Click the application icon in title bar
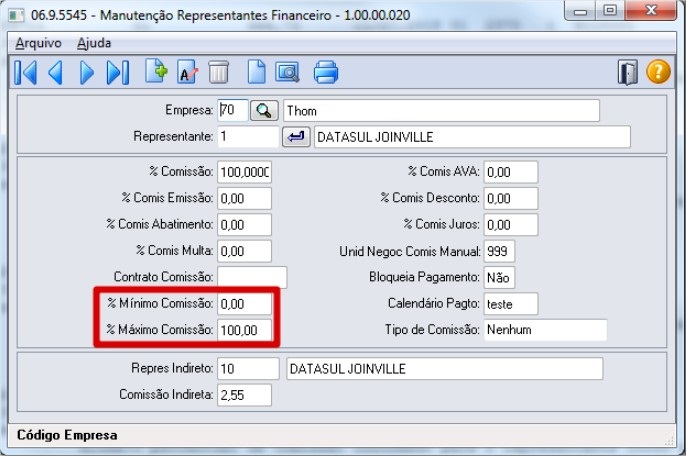This screenshot has height=456, width=686. pos(17,15)
